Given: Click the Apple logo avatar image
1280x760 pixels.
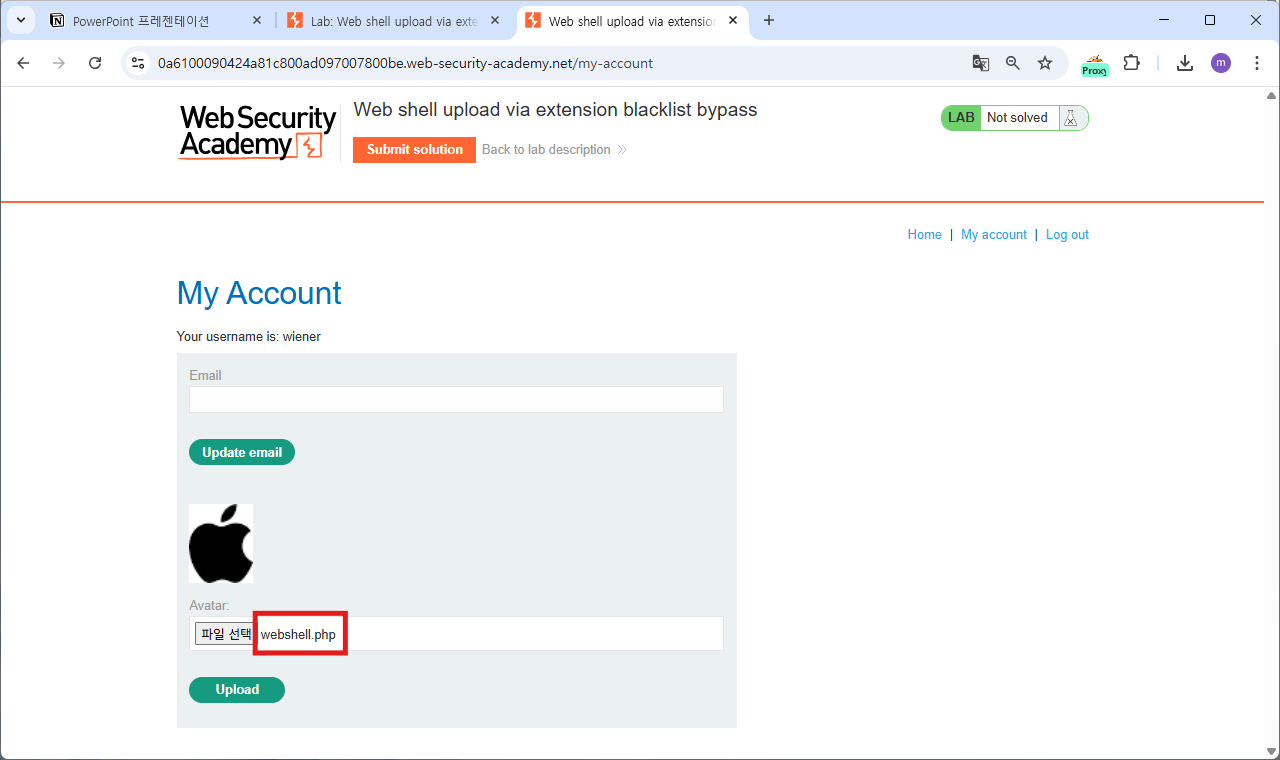Looking at the screenshot, I should coord(221,543).
